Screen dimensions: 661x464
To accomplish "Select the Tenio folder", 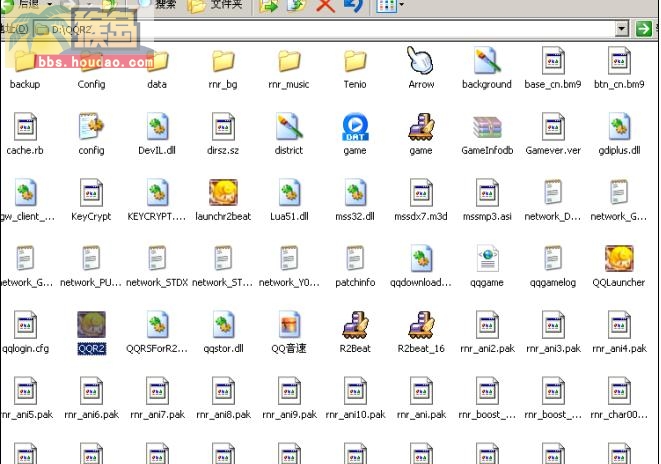I will tap(355, 70).
